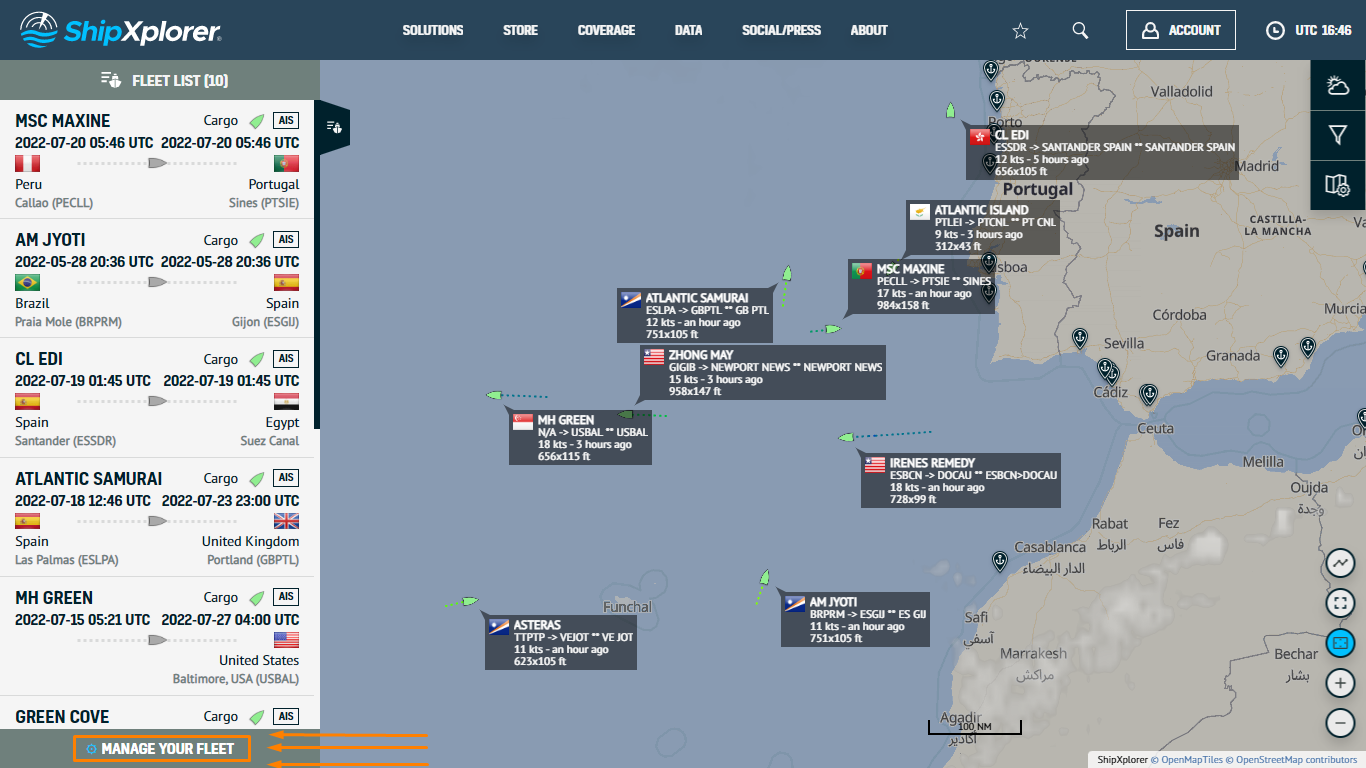Click the AIS badge for MSC MAXINE
The width and height of the screenshot is (1366, 768).
coord(286,121)
